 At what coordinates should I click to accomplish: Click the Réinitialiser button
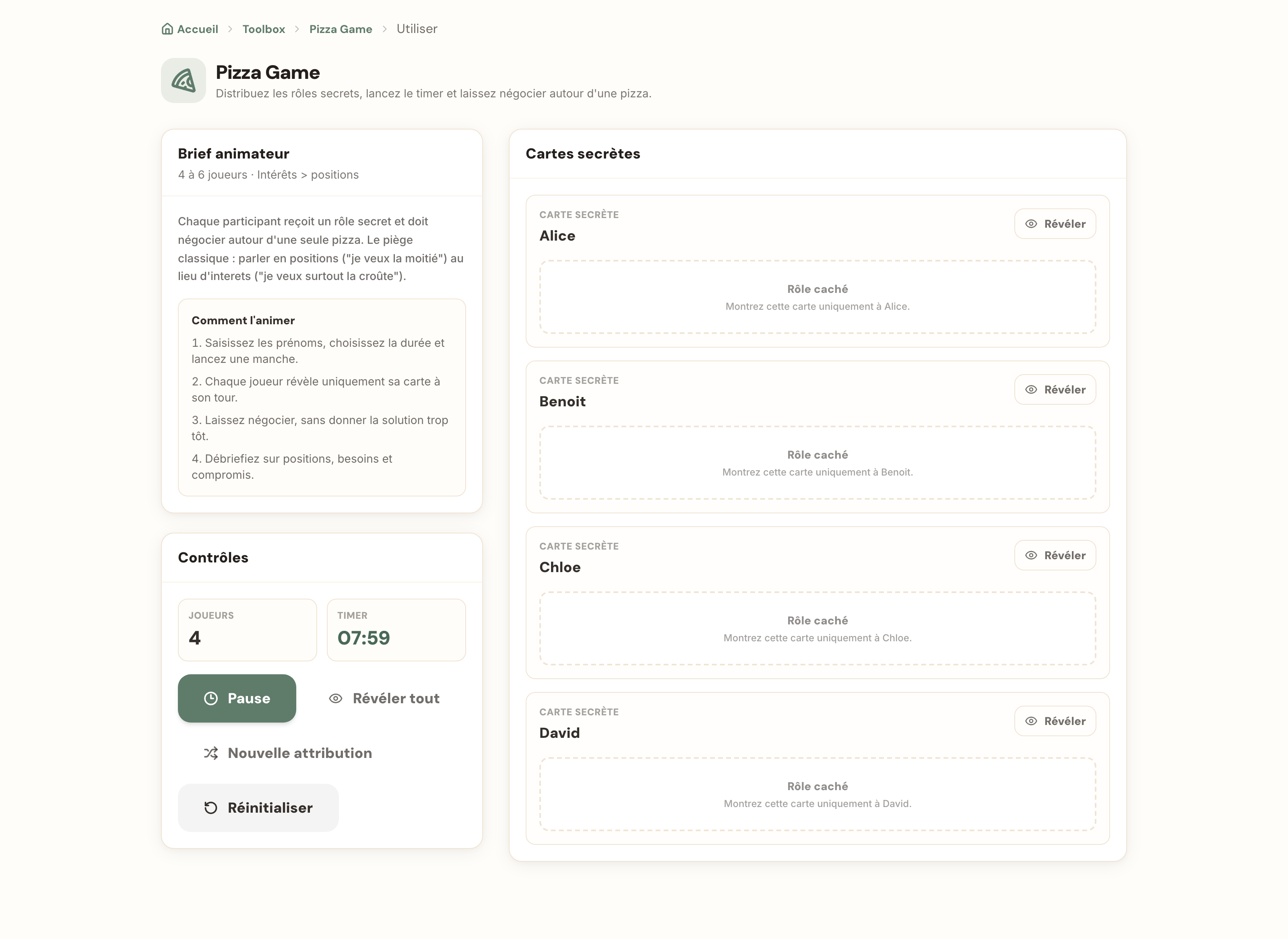pos(258,808)
